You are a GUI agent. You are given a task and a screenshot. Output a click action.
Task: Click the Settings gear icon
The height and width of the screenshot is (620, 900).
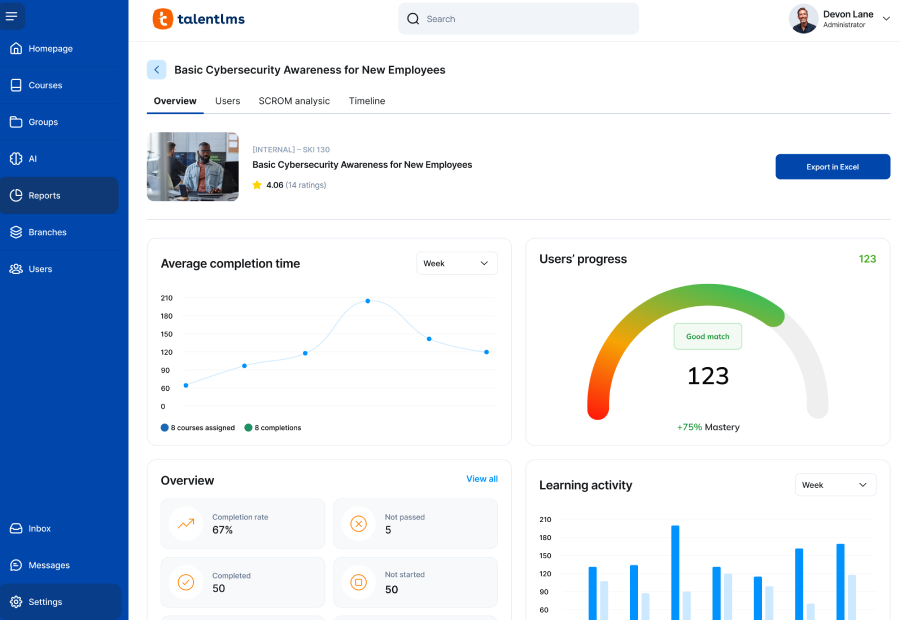tap(16, 602)
